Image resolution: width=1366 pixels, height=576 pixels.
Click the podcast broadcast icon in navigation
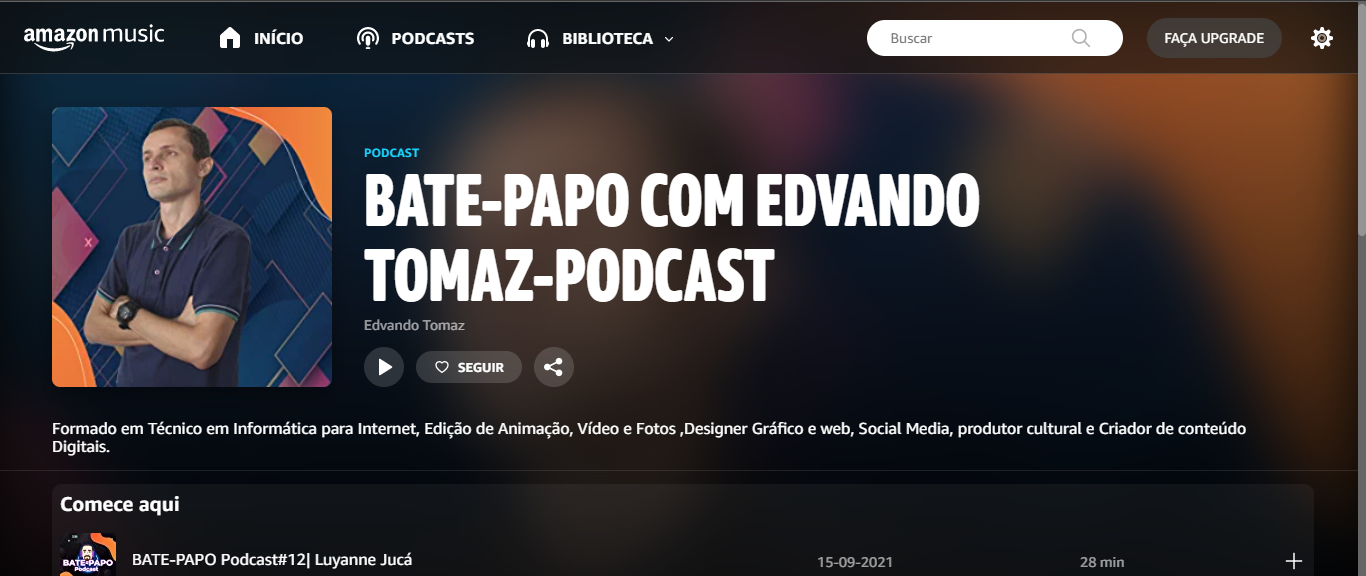(368, 39)
